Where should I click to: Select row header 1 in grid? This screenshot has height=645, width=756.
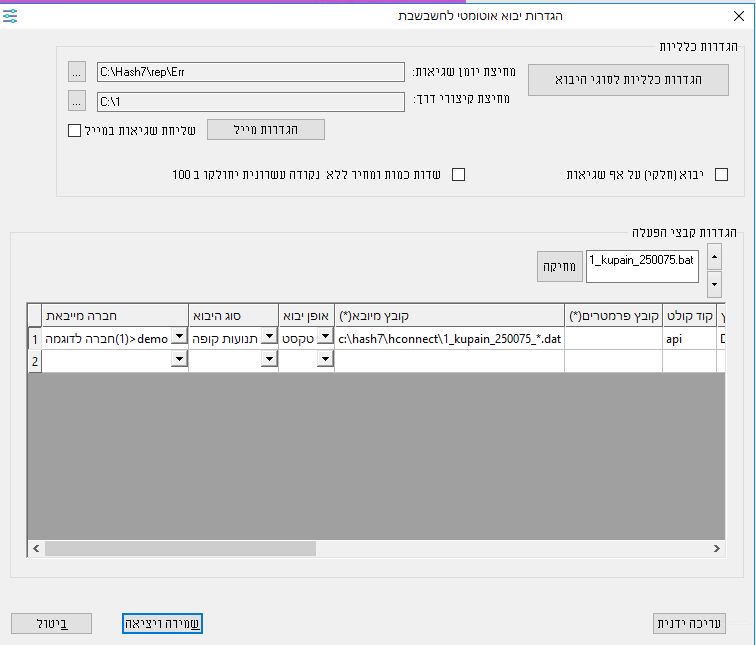35,339
